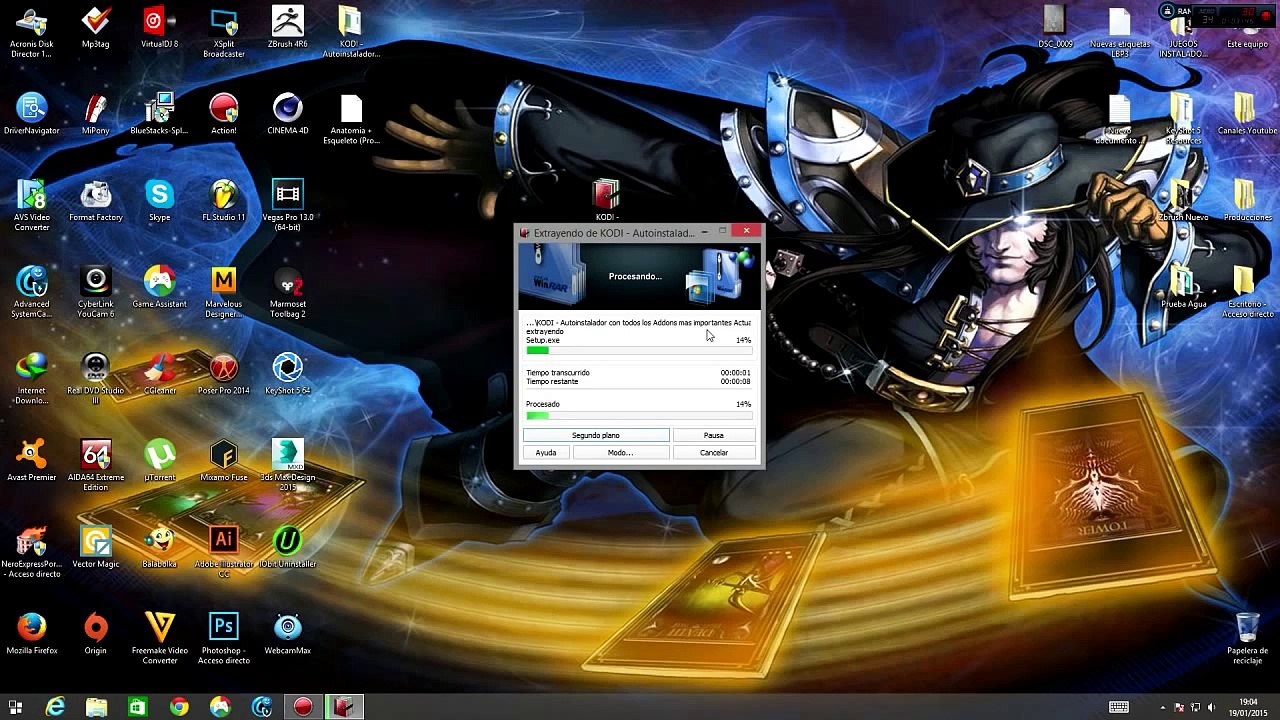Select the Action! desktop icon
Image resolution: width=1280 pixels, height=720 pixels.
224,114
